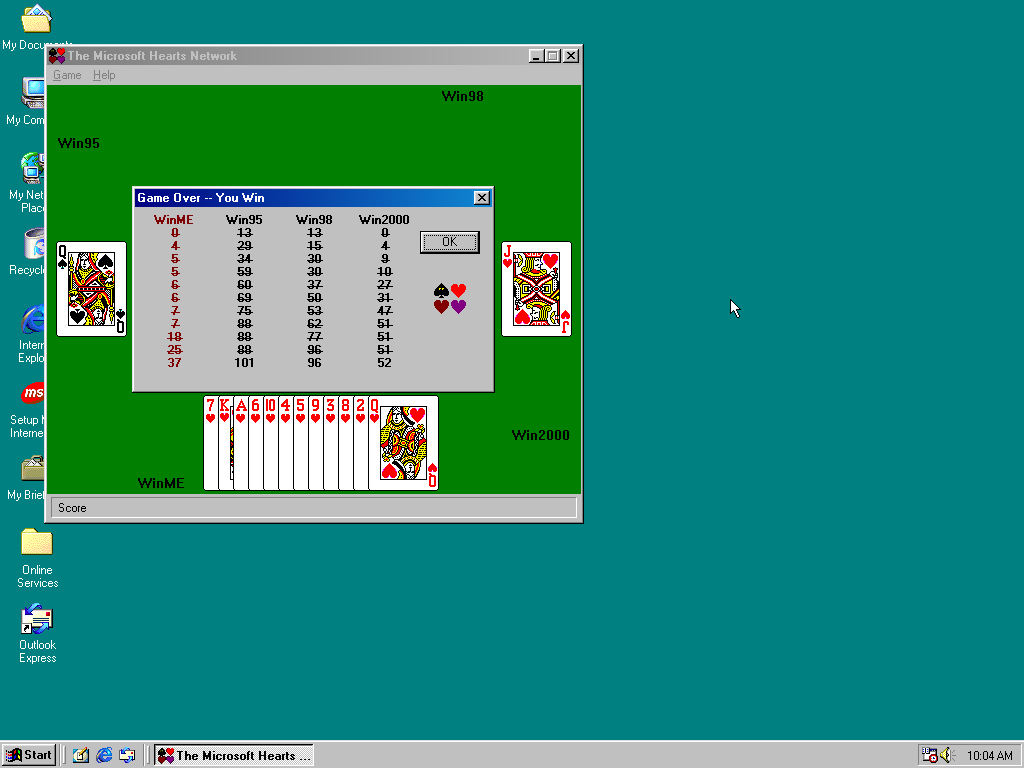The height and width of the screenshot is (768, 1024).
Task: Select the 5 of Hearts card
Action: [x=300, y=443]
